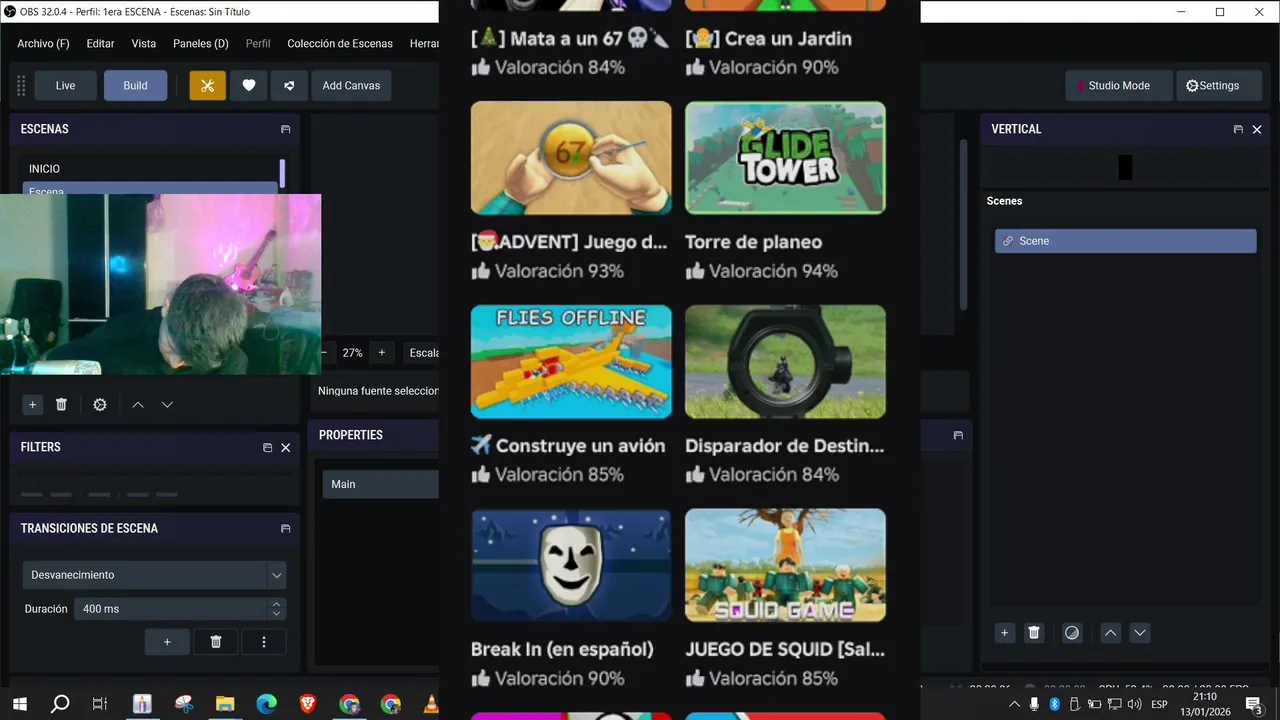
Task: Close the FILTERS panel
Action: pyautogui.click(x=286, y=448)
